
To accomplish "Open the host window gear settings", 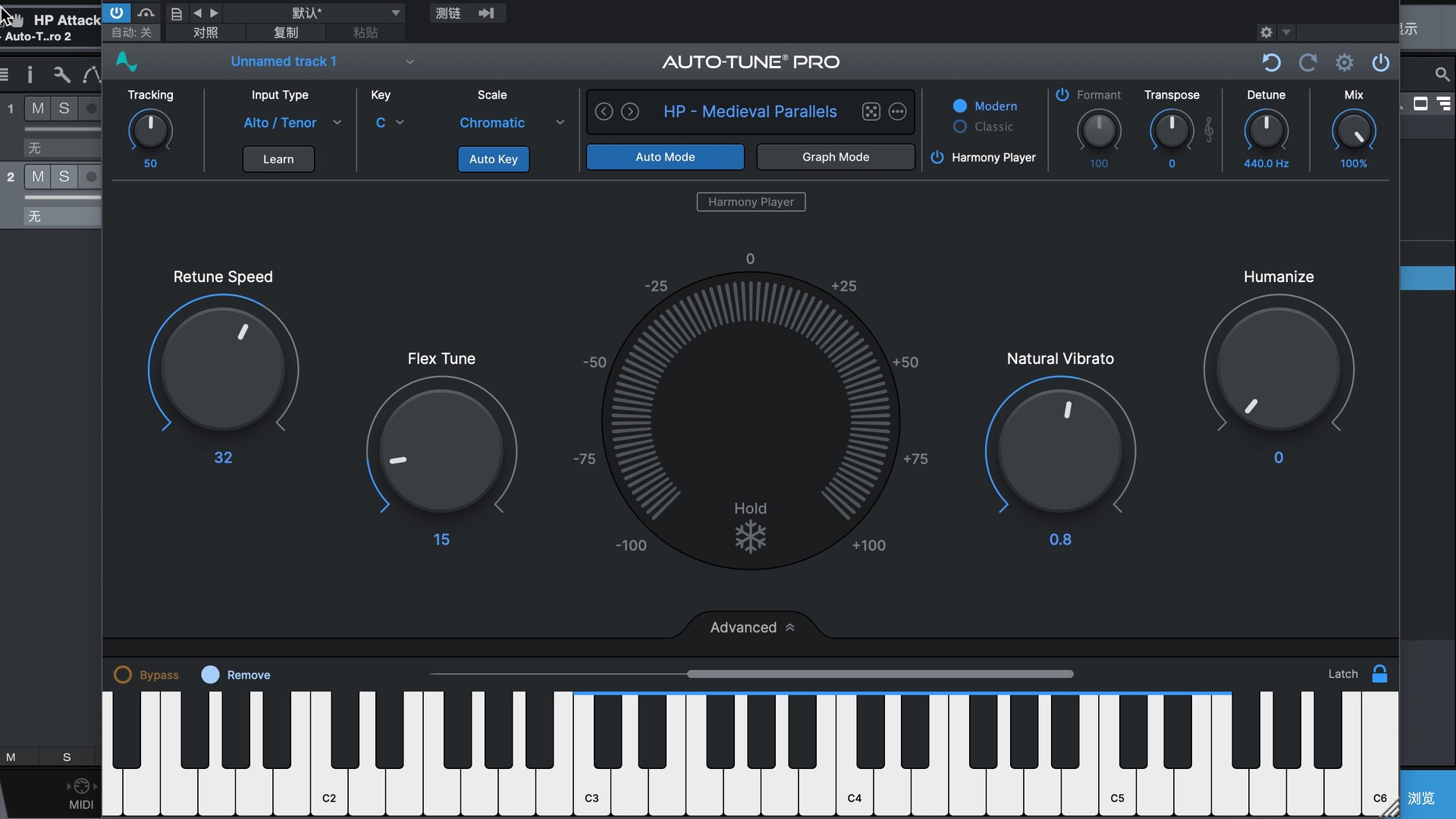I will [x=1266, y=33].
